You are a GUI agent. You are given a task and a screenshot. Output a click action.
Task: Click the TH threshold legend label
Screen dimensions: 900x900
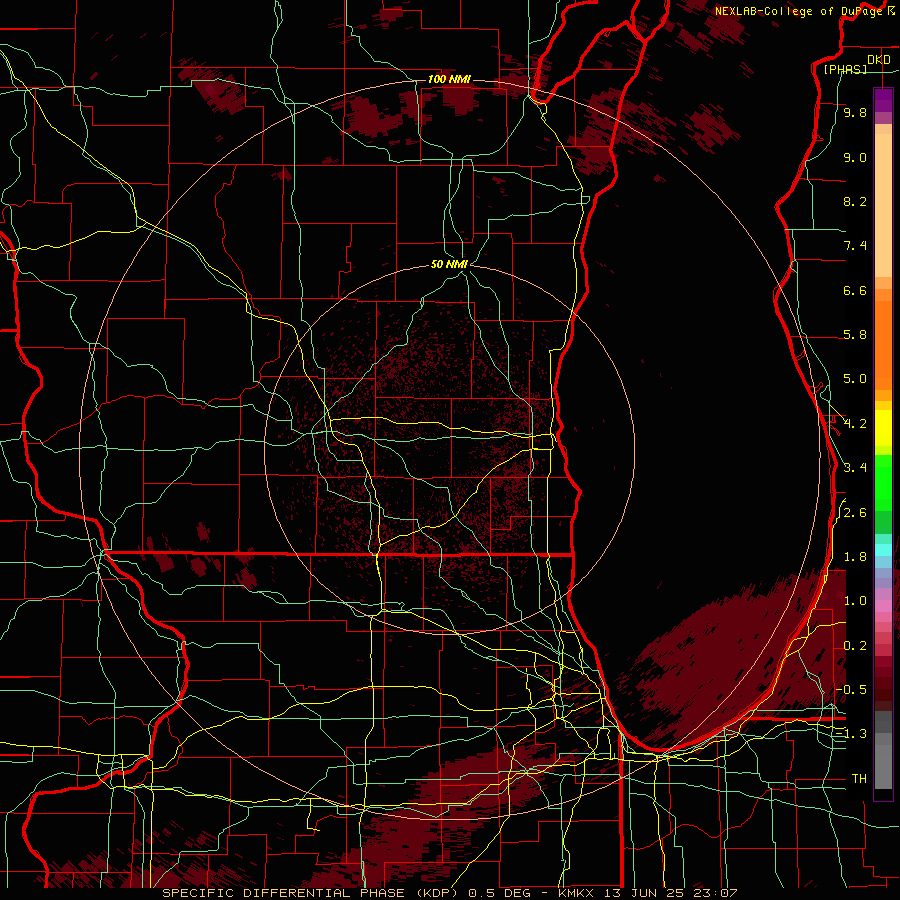859,778
